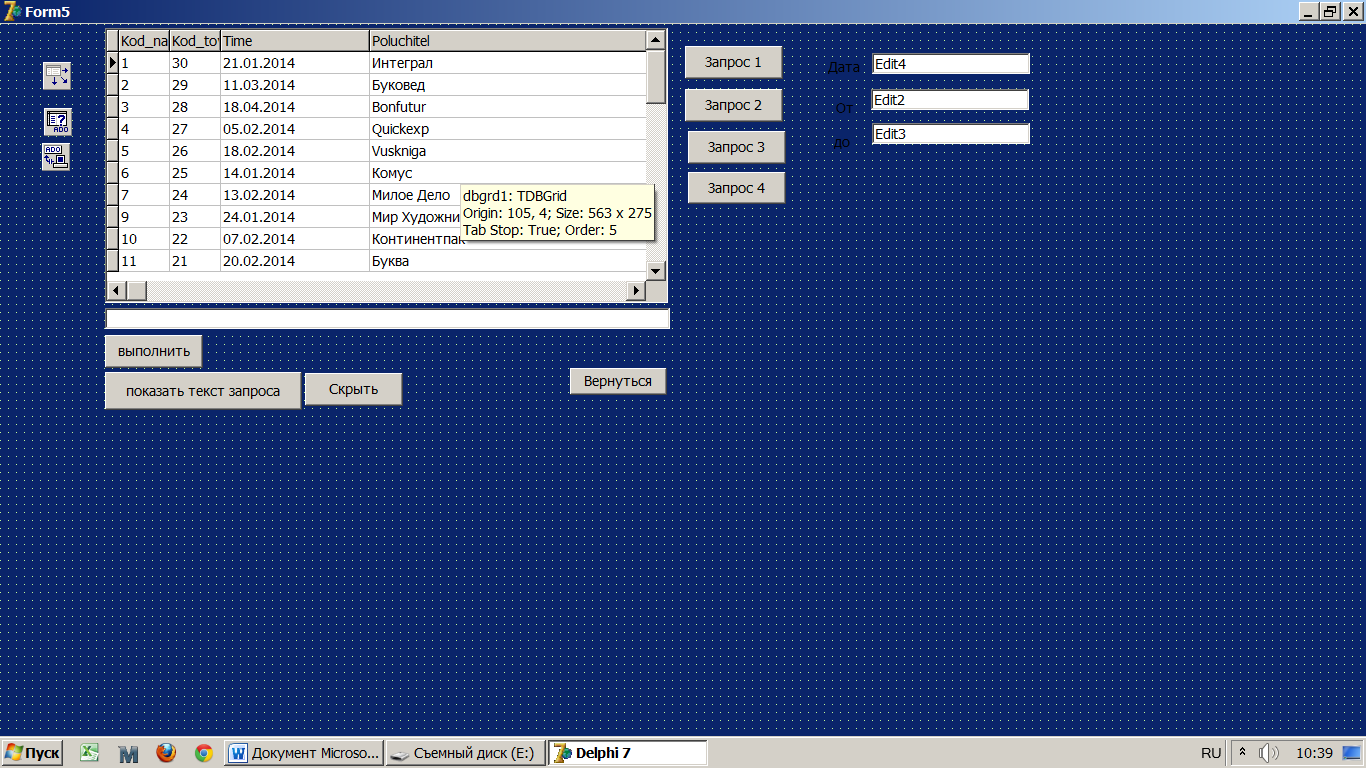Image resolution: width=1366 pixels, height=768 pixels.
Task: Click the Запрос 3 button
Action: [x=736, y=147]
